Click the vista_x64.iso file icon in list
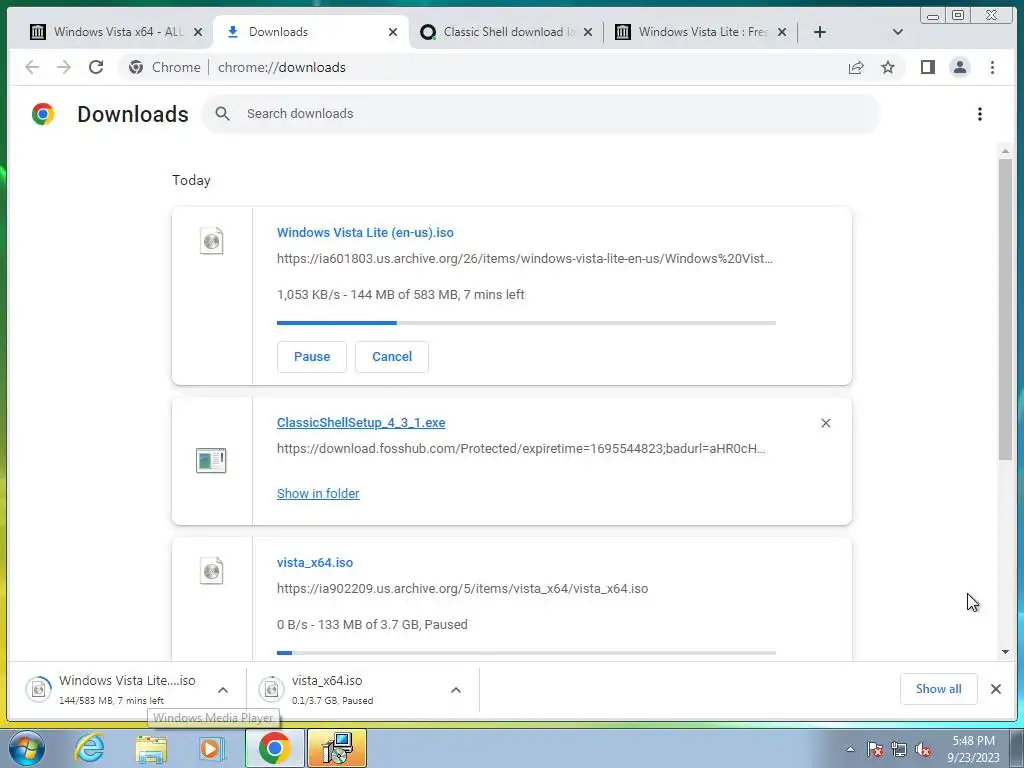 click(x=212, y=571)
